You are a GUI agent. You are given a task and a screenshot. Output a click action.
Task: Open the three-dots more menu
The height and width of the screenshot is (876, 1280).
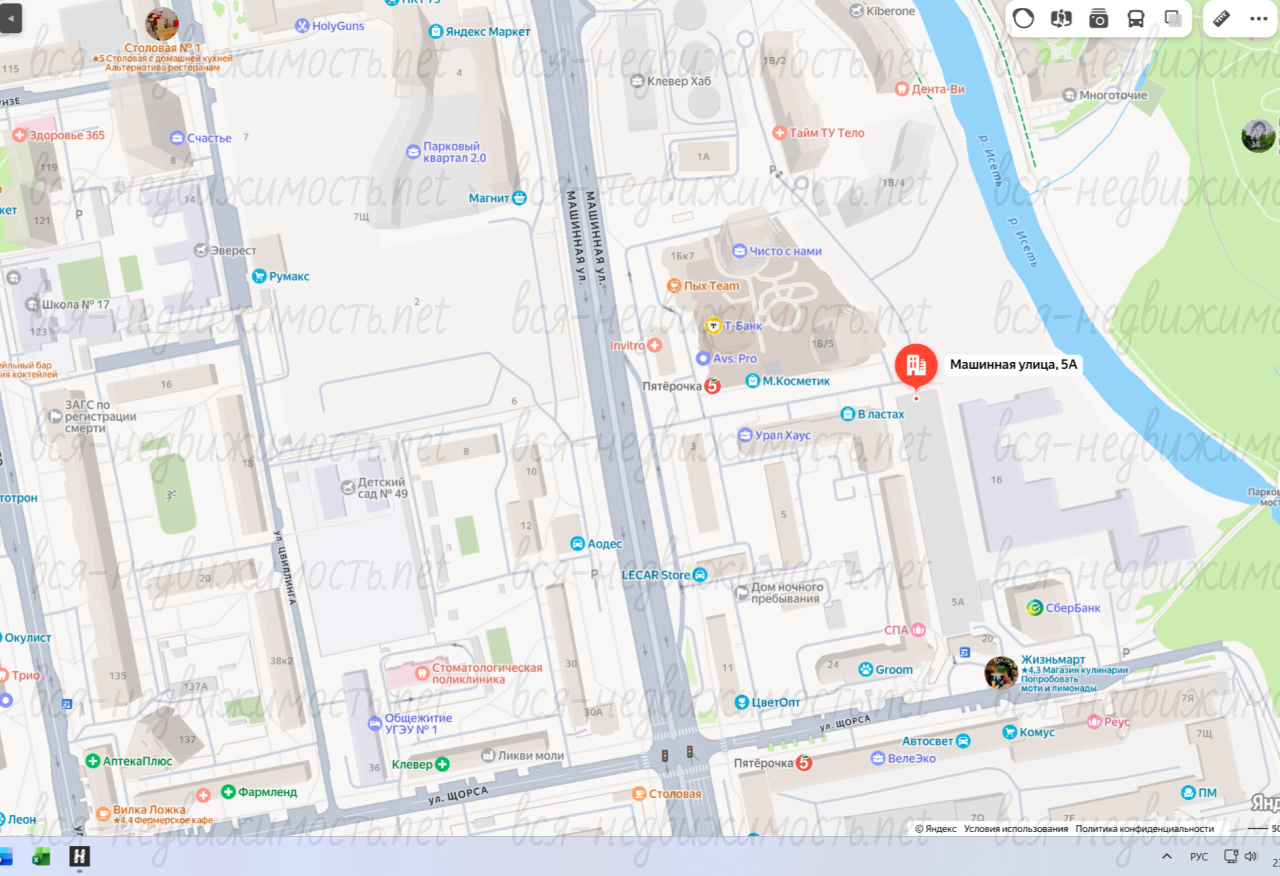coord(1258,18)
